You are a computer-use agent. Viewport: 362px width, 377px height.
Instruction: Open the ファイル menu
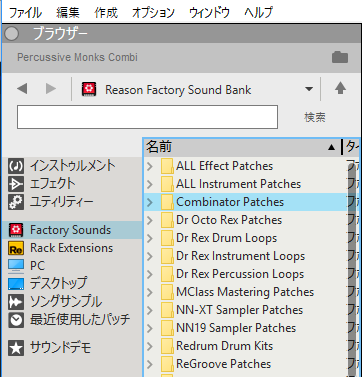pyautogui.click(x=25, y=13)
